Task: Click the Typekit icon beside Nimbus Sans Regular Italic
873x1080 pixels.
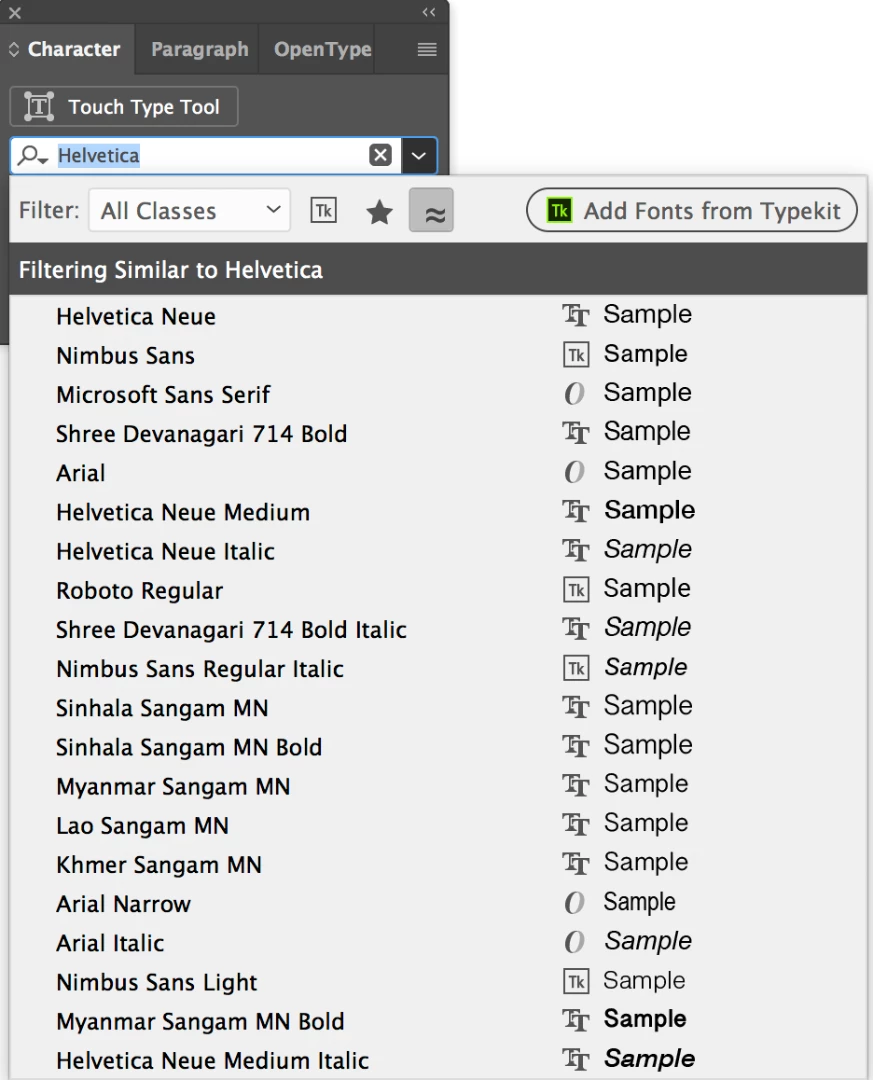Action: click(576, 669)
